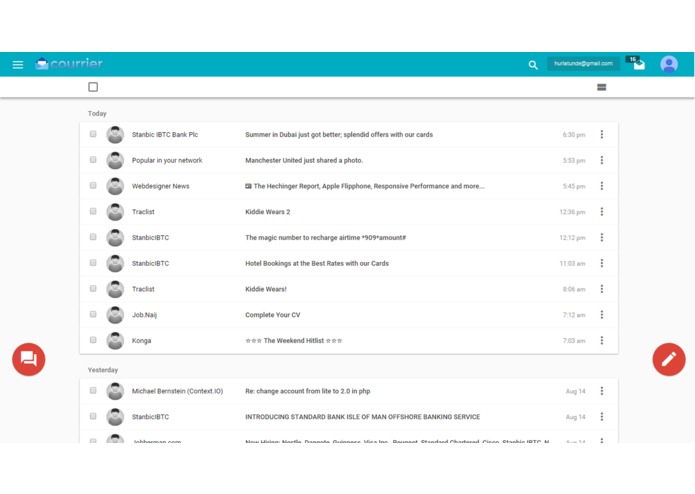Open more options for Webdesigner News email
695x494 pixels.
tap(601, 186)
